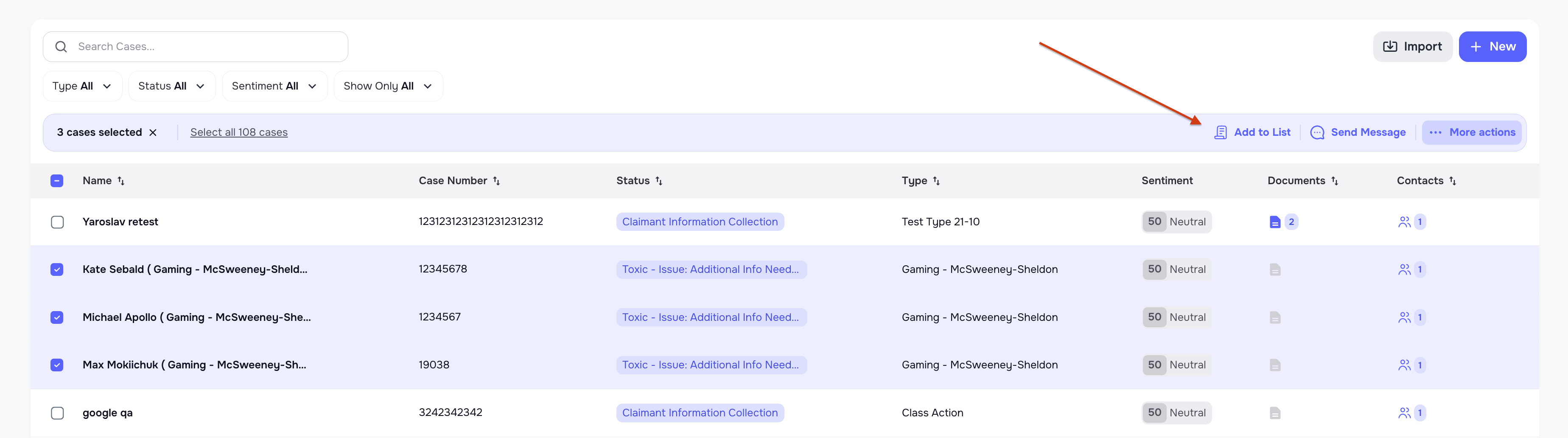Open the More actions menu
The width and height of the screenshot is (1568, 438).
tap(1472, 132)
